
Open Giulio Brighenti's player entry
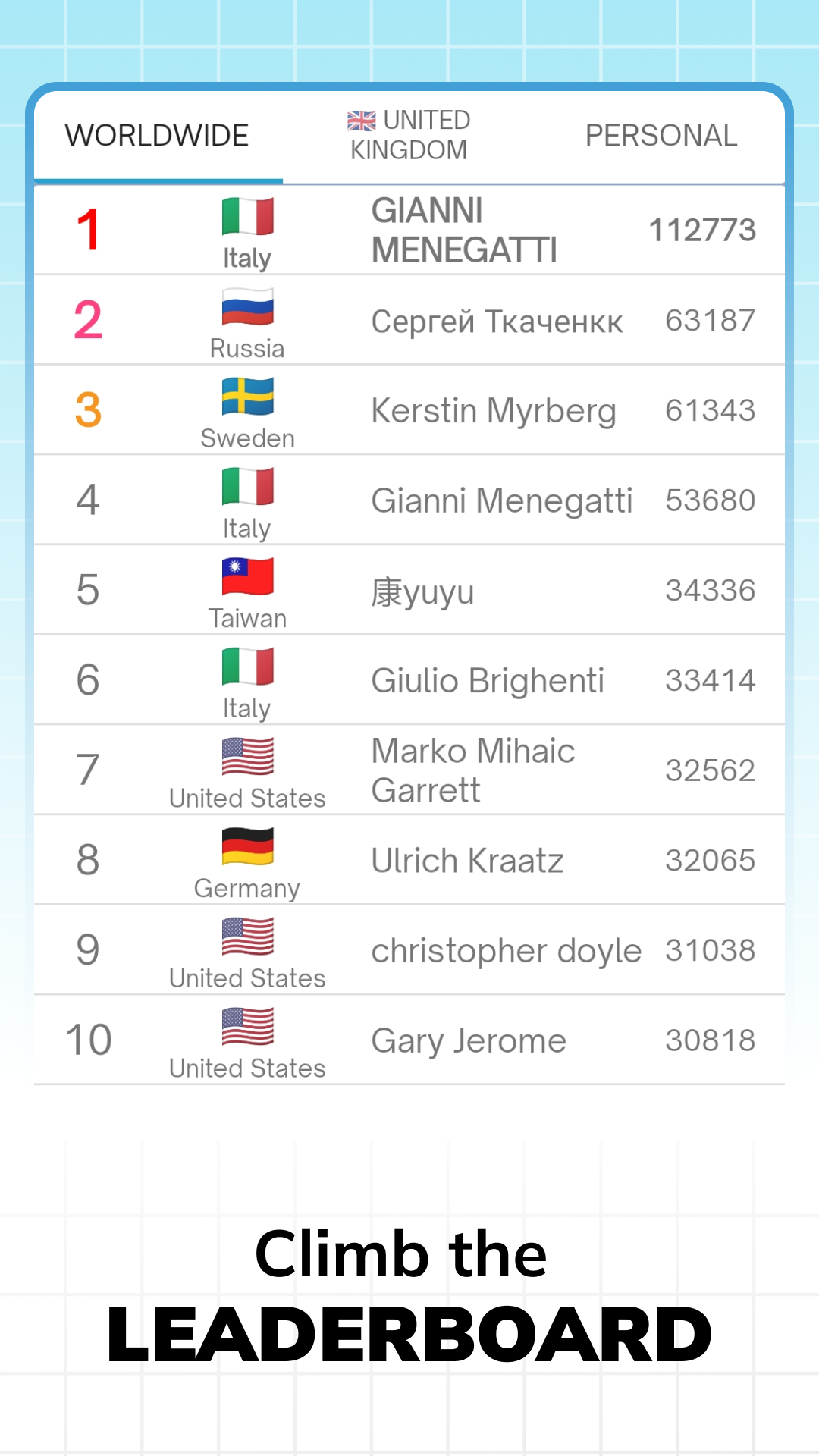point(488,681)
